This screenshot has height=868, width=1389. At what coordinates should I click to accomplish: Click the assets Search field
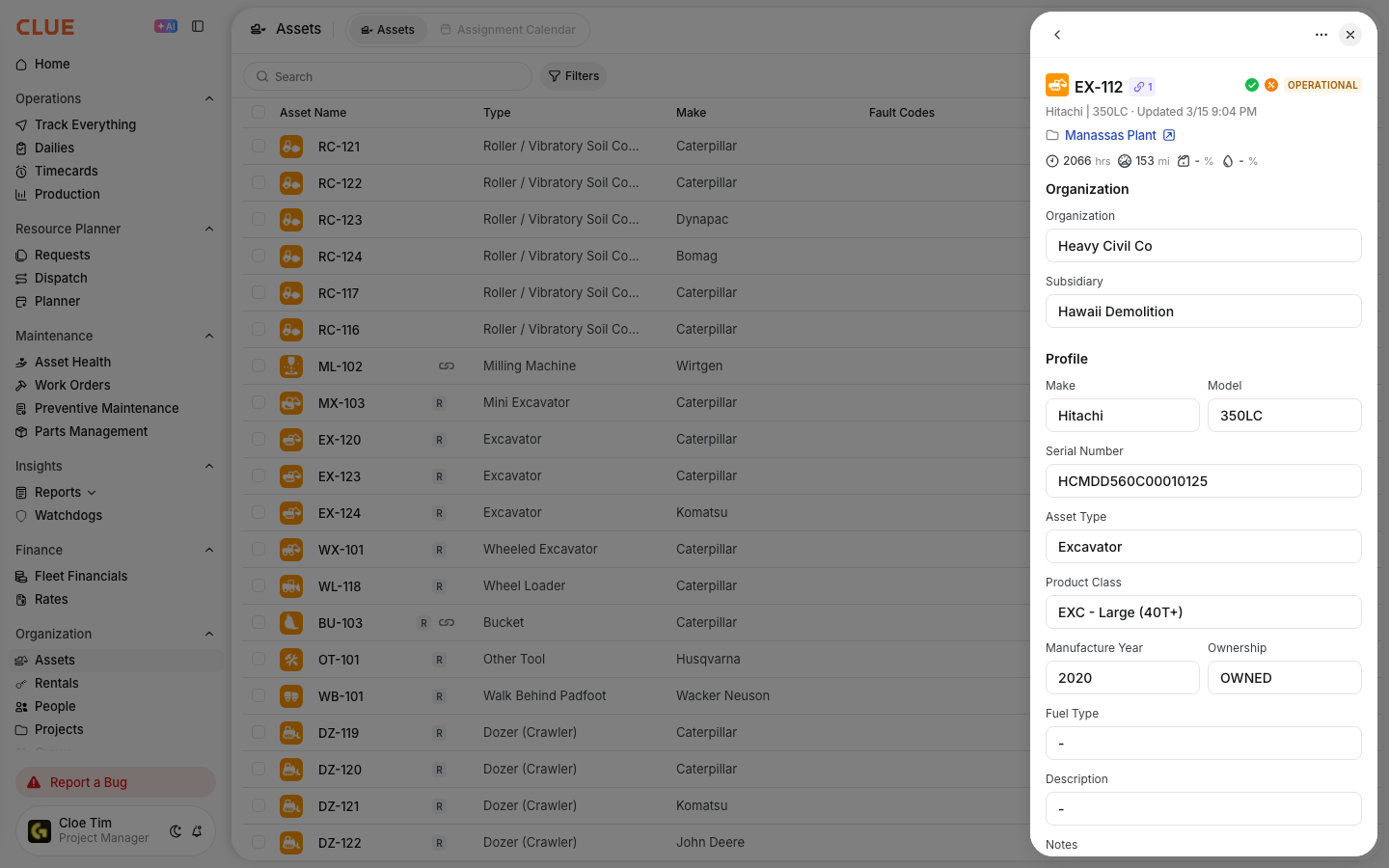388,76
